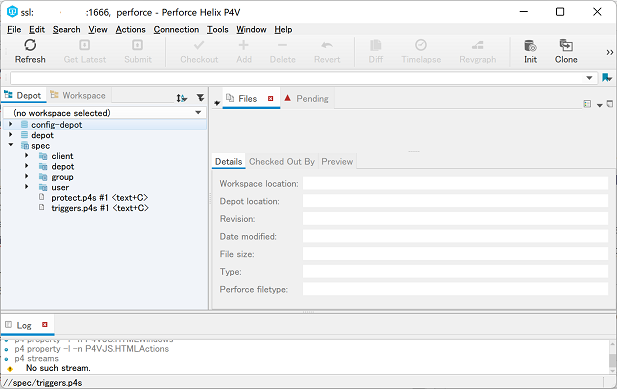Open the Help menu
This screenshot has height=389, width=617.
click(283, 29)
